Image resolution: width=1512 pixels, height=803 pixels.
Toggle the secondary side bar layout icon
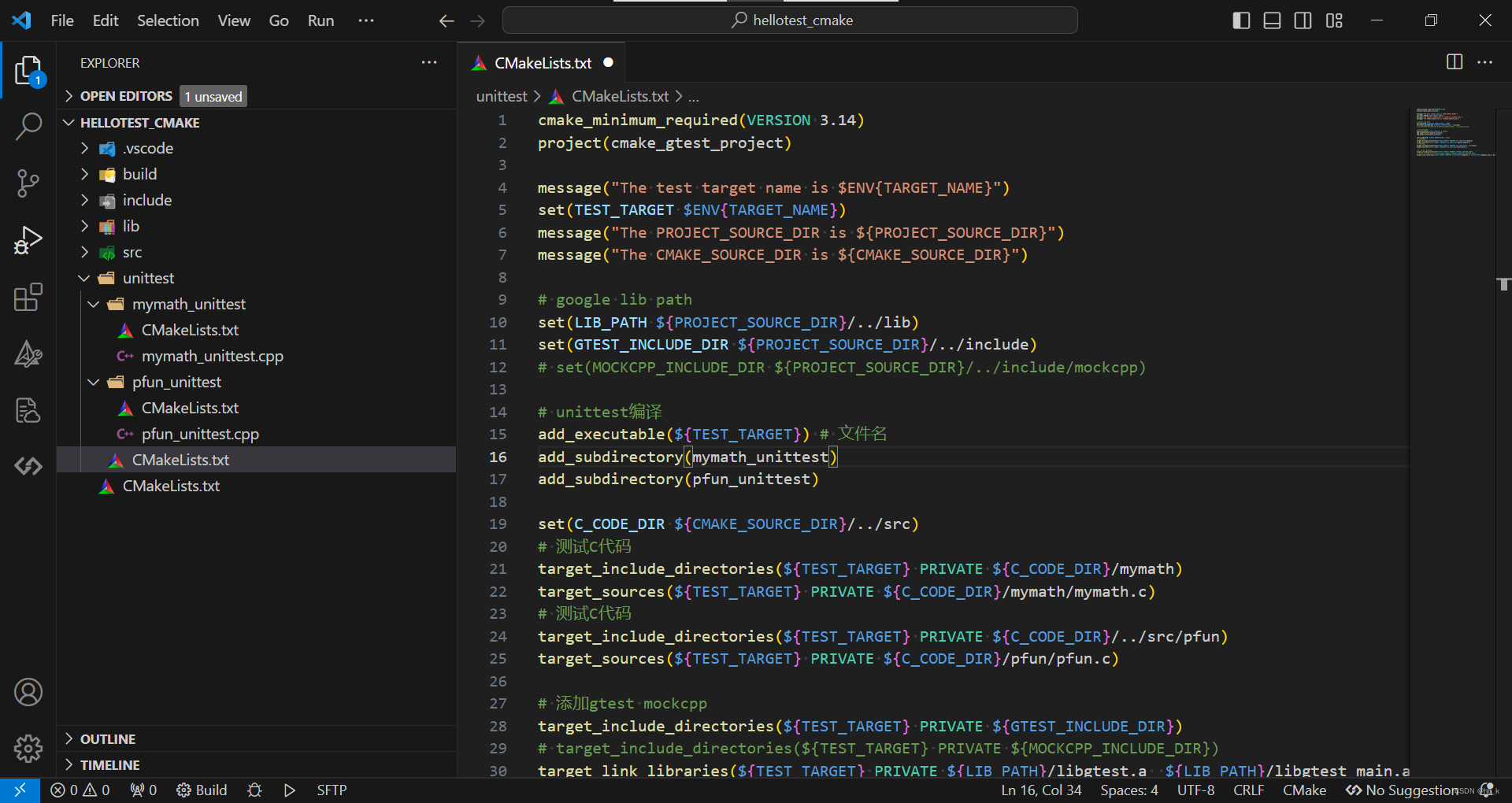coord(1303,20)
